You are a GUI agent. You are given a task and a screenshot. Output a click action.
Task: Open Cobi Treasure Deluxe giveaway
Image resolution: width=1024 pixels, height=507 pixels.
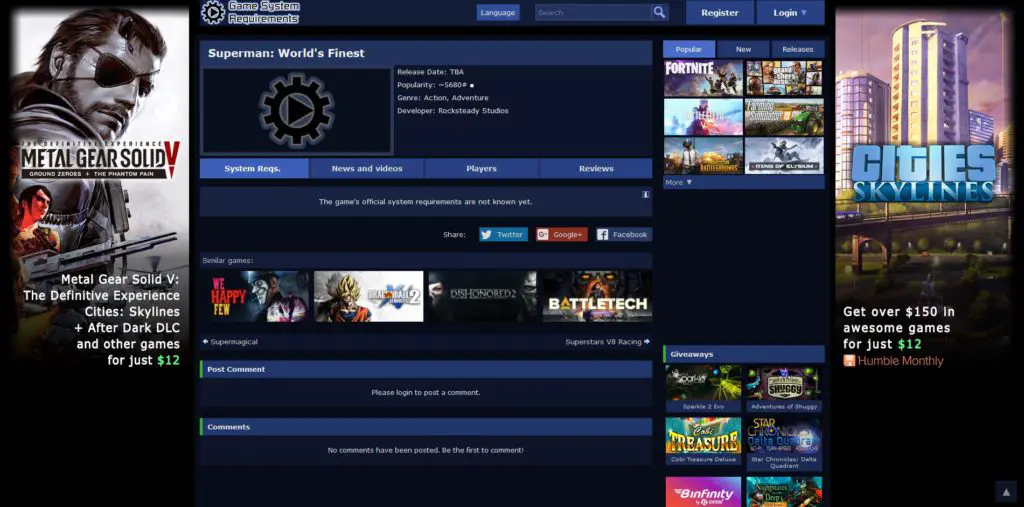pos(703,441)
